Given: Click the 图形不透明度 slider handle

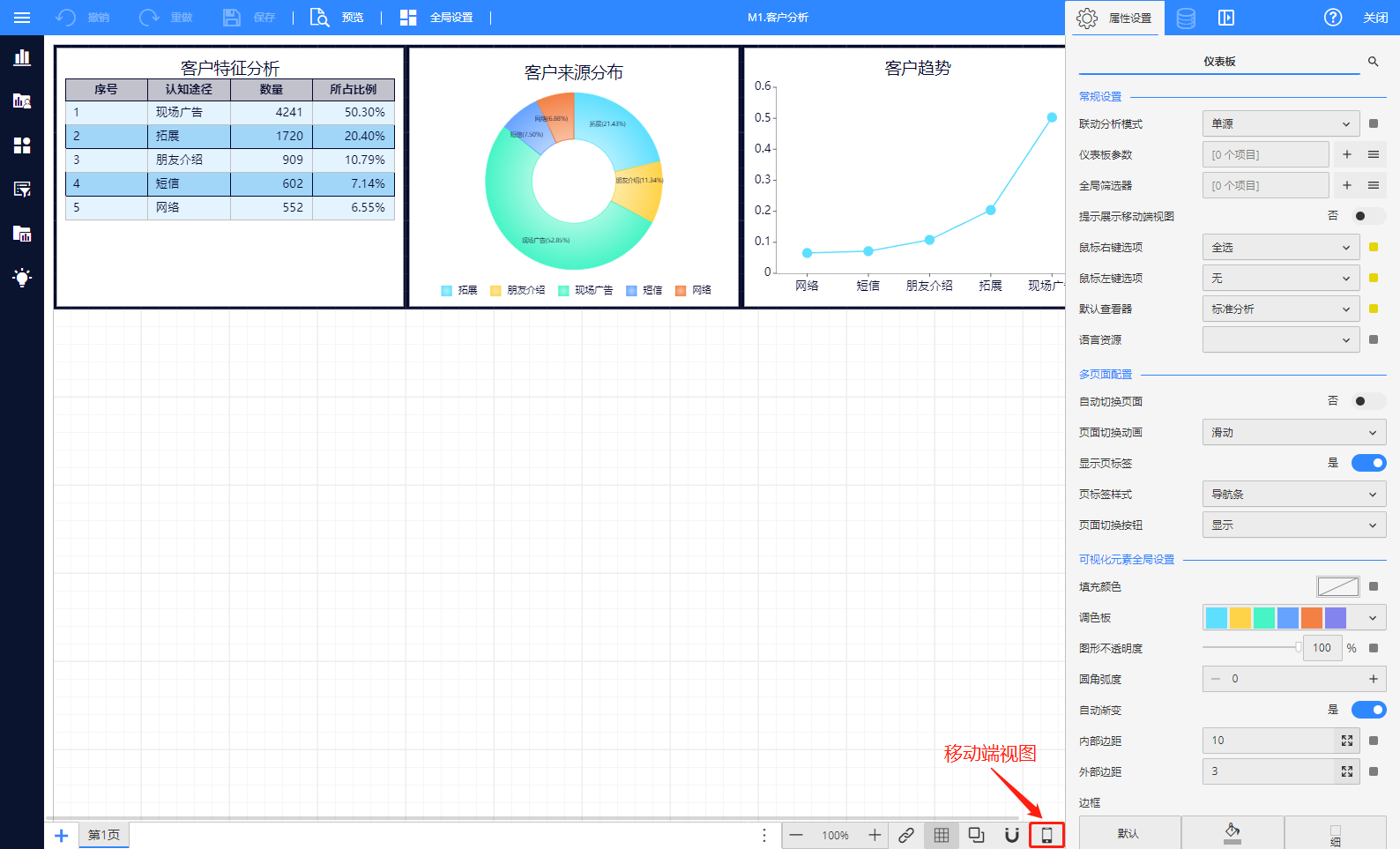Looking at the screenshot, I should tap(1298, 648).
